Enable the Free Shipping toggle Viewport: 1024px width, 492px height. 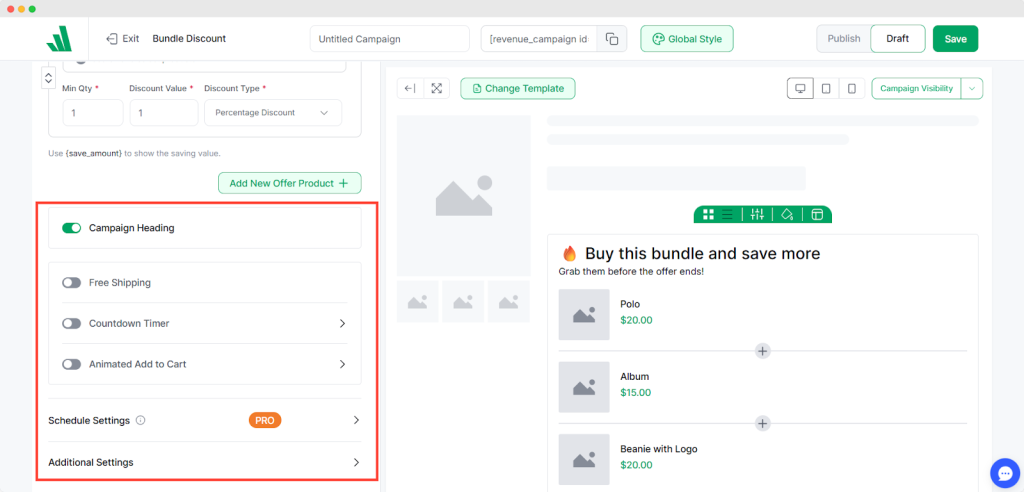coord(71,283)
